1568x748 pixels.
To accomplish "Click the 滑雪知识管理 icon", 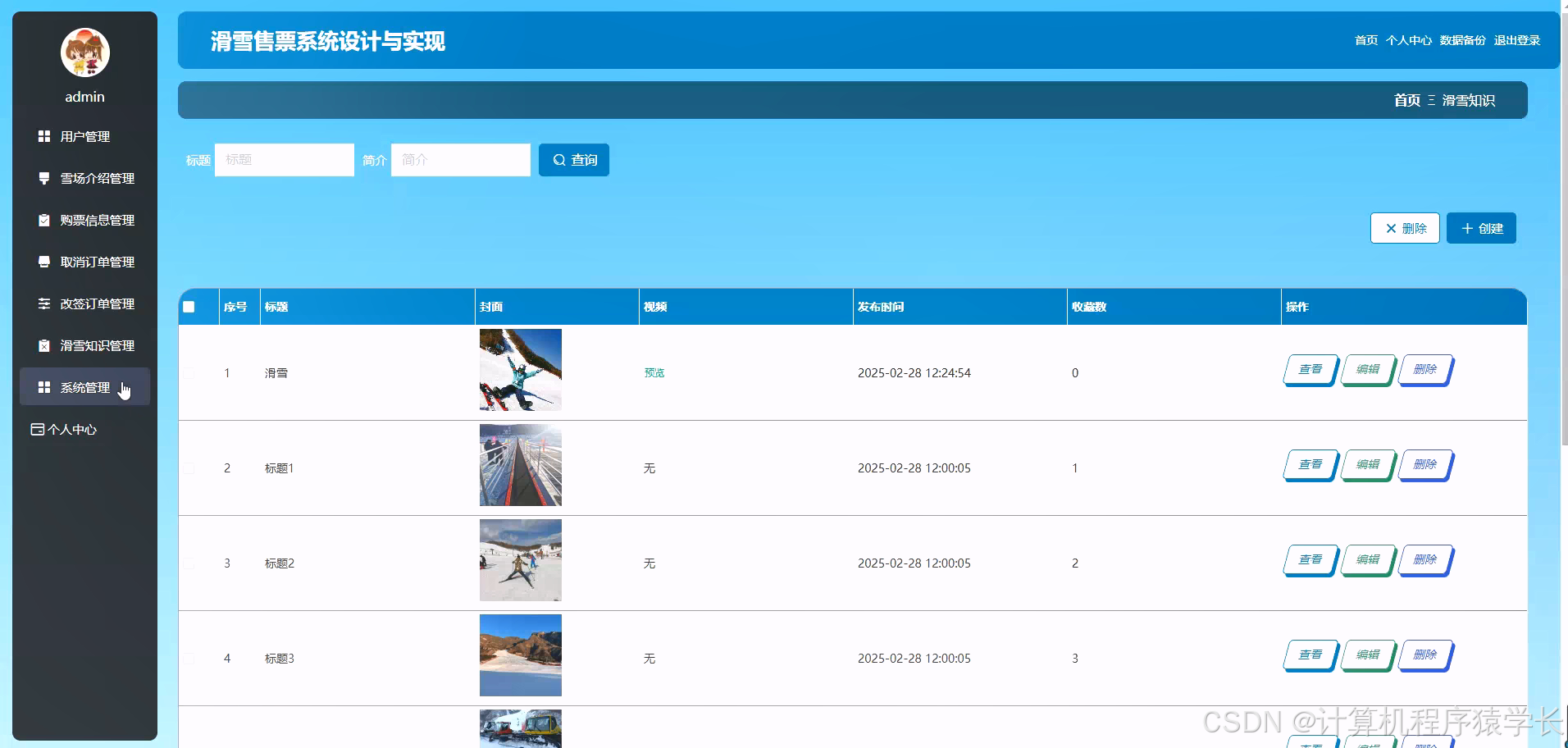I will coord(44,345).
